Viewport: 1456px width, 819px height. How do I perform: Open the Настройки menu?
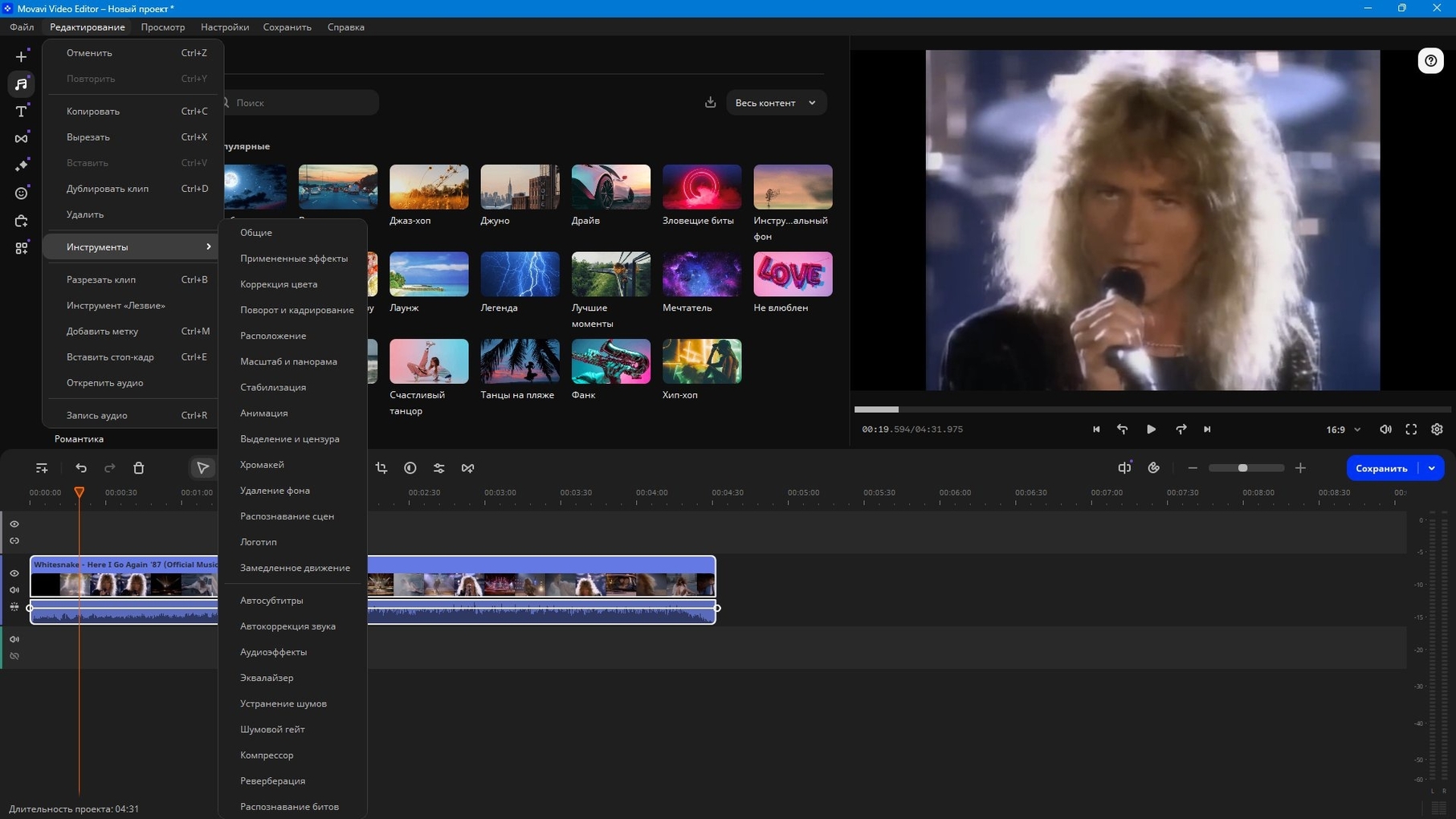(225, 27)
